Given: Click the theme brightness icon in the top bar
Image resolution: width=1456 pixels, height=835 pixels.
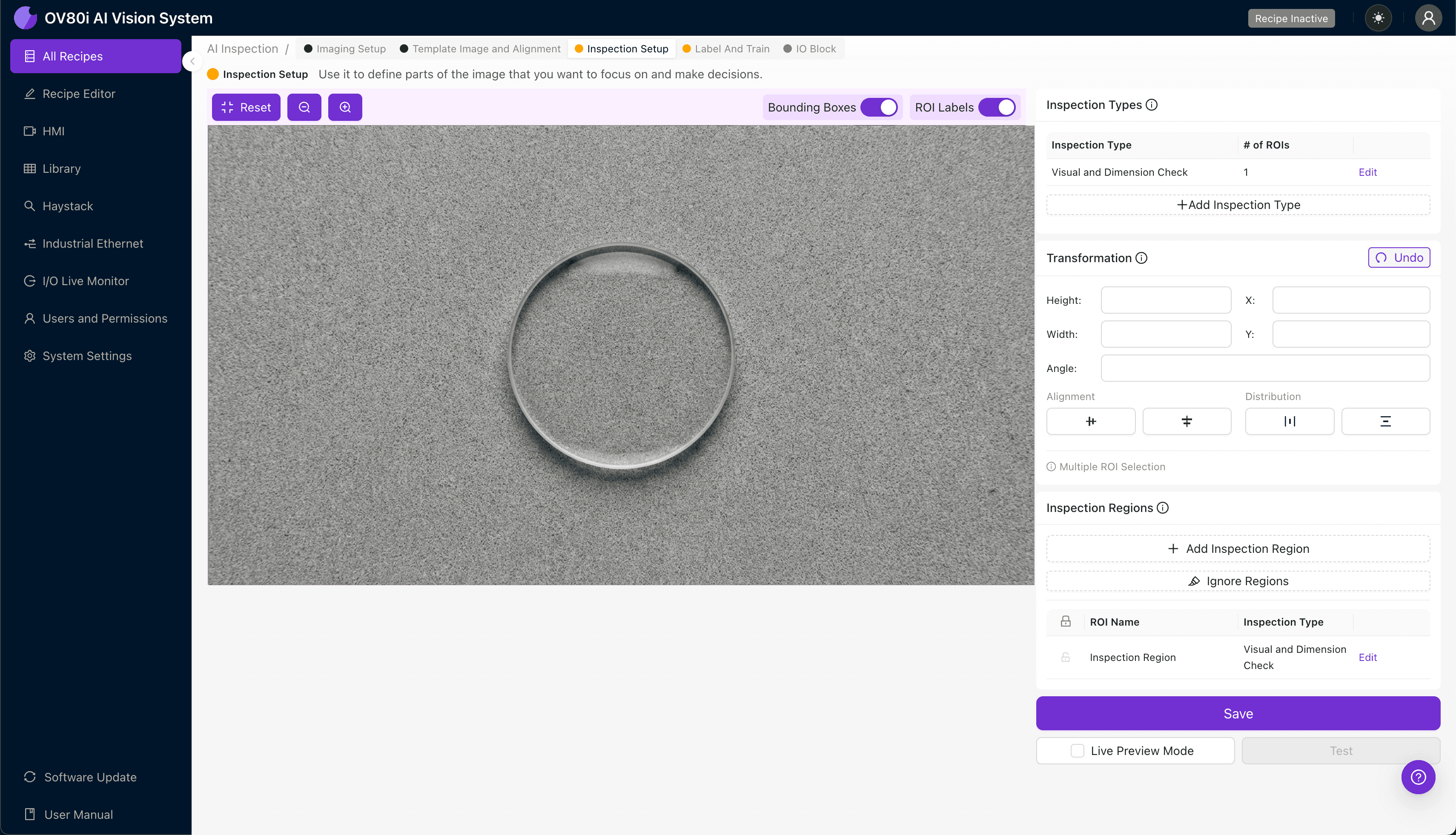Looking at the screenshot, I should [x=1379, y=18].
